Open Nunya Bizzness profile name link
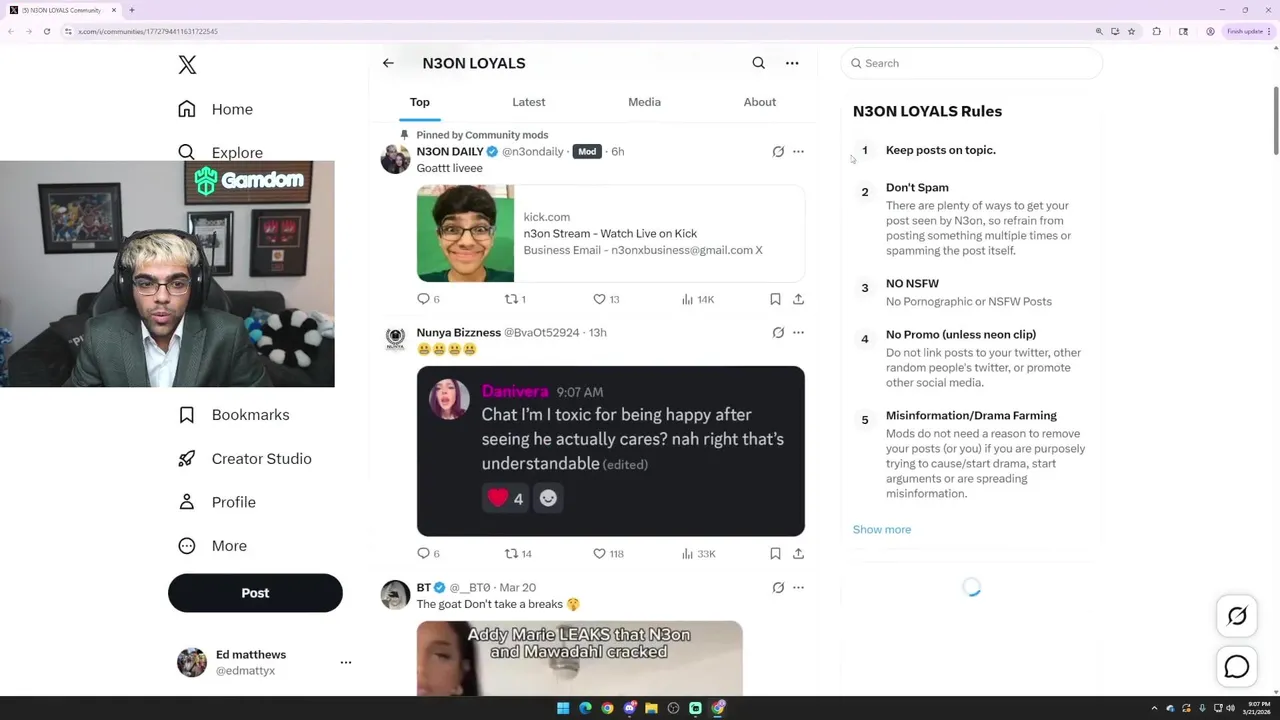 point(458,333)
